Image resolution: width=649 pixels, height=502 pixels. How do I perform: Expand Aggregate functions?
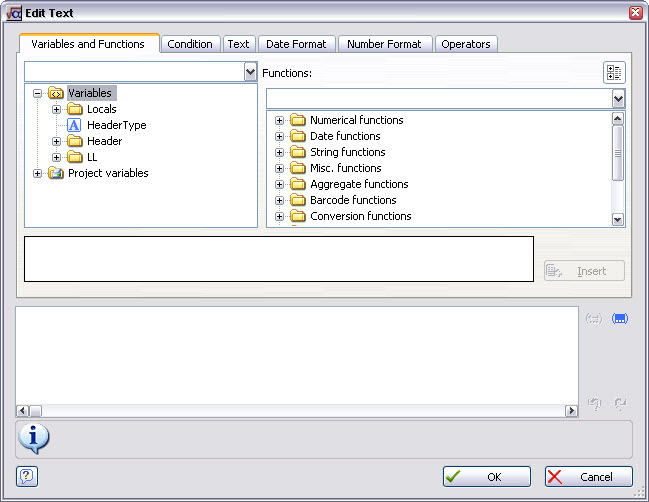coord(279,185)
